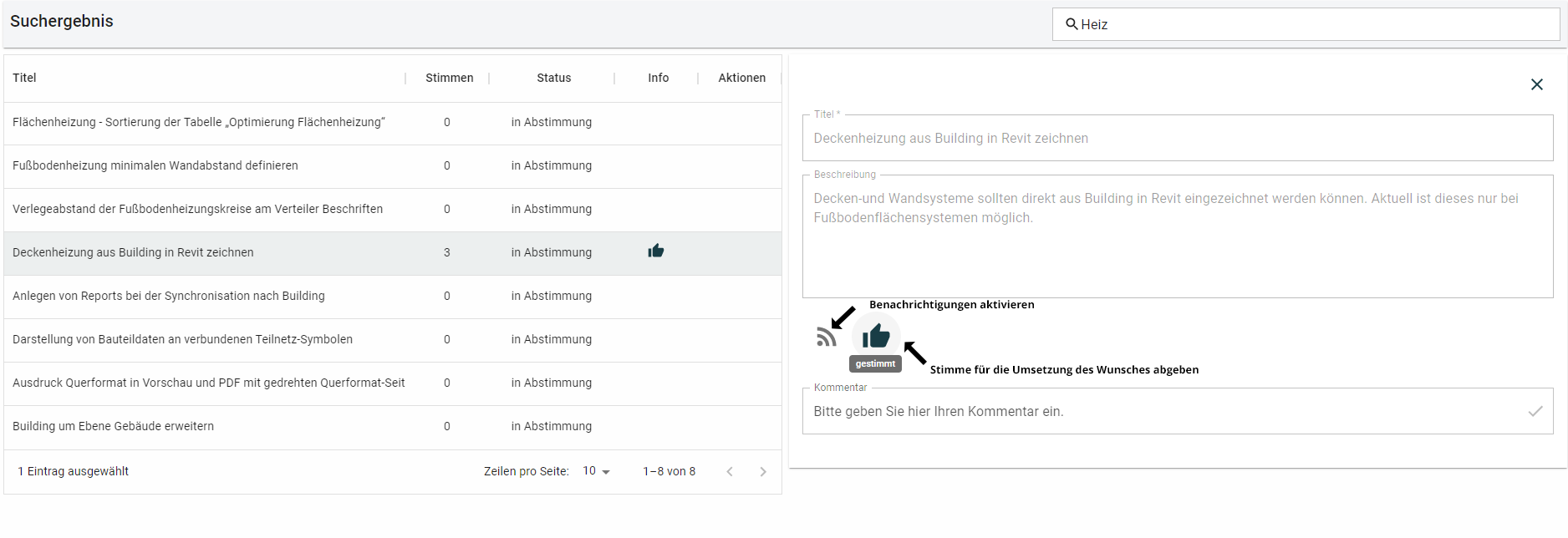
Task: Click into the Kommentar input field
Action: pos(1162,411)
